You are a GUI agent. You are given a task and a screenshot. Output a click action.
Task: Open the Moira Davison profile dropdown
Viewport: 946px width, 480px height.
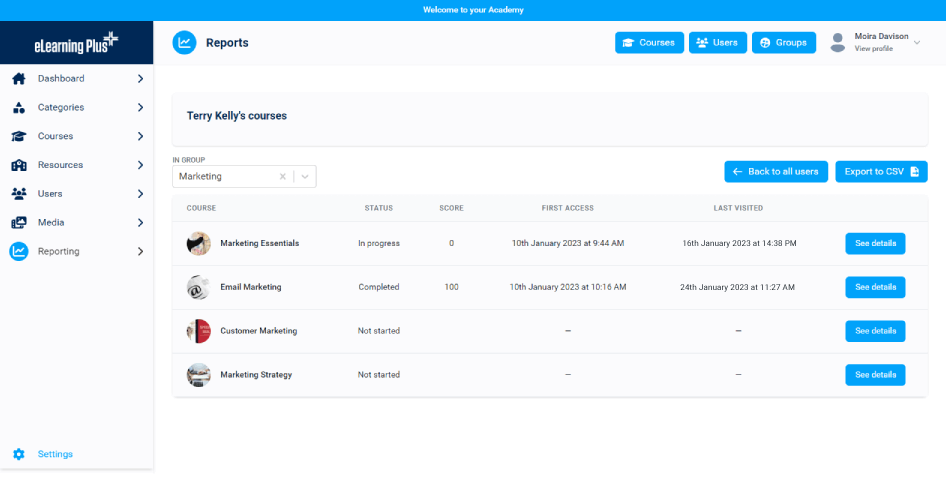tap(917, 42)
